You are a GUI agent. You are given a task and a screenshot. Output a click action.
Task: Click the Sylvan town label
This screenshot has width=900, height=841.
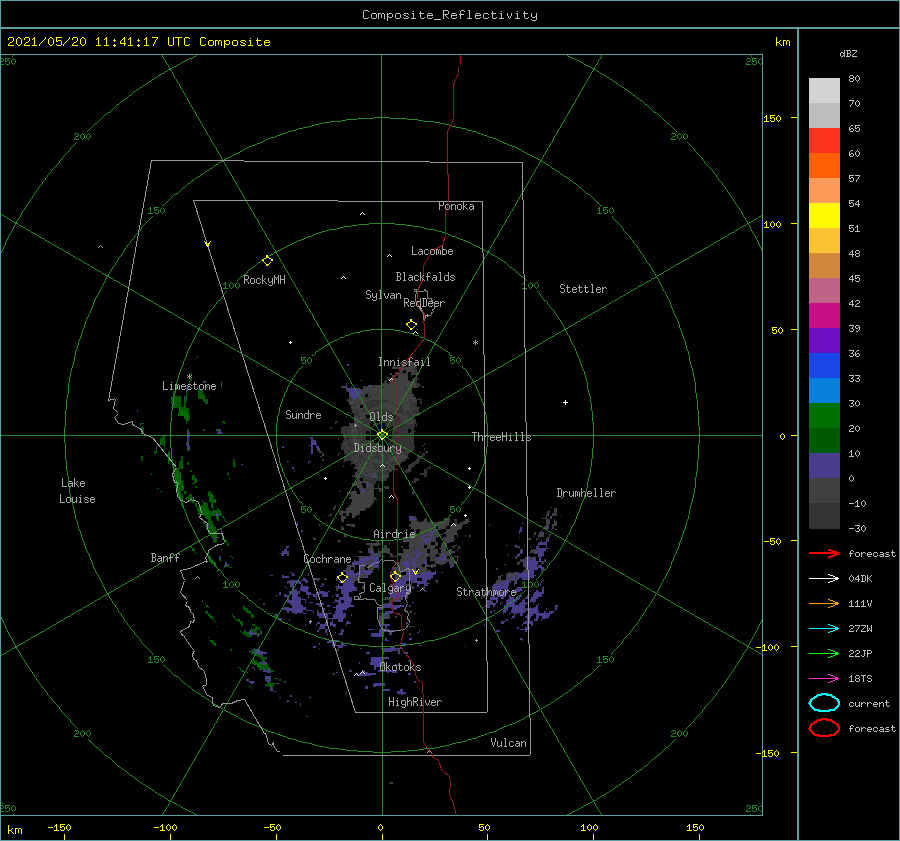[x=383, y=295]
